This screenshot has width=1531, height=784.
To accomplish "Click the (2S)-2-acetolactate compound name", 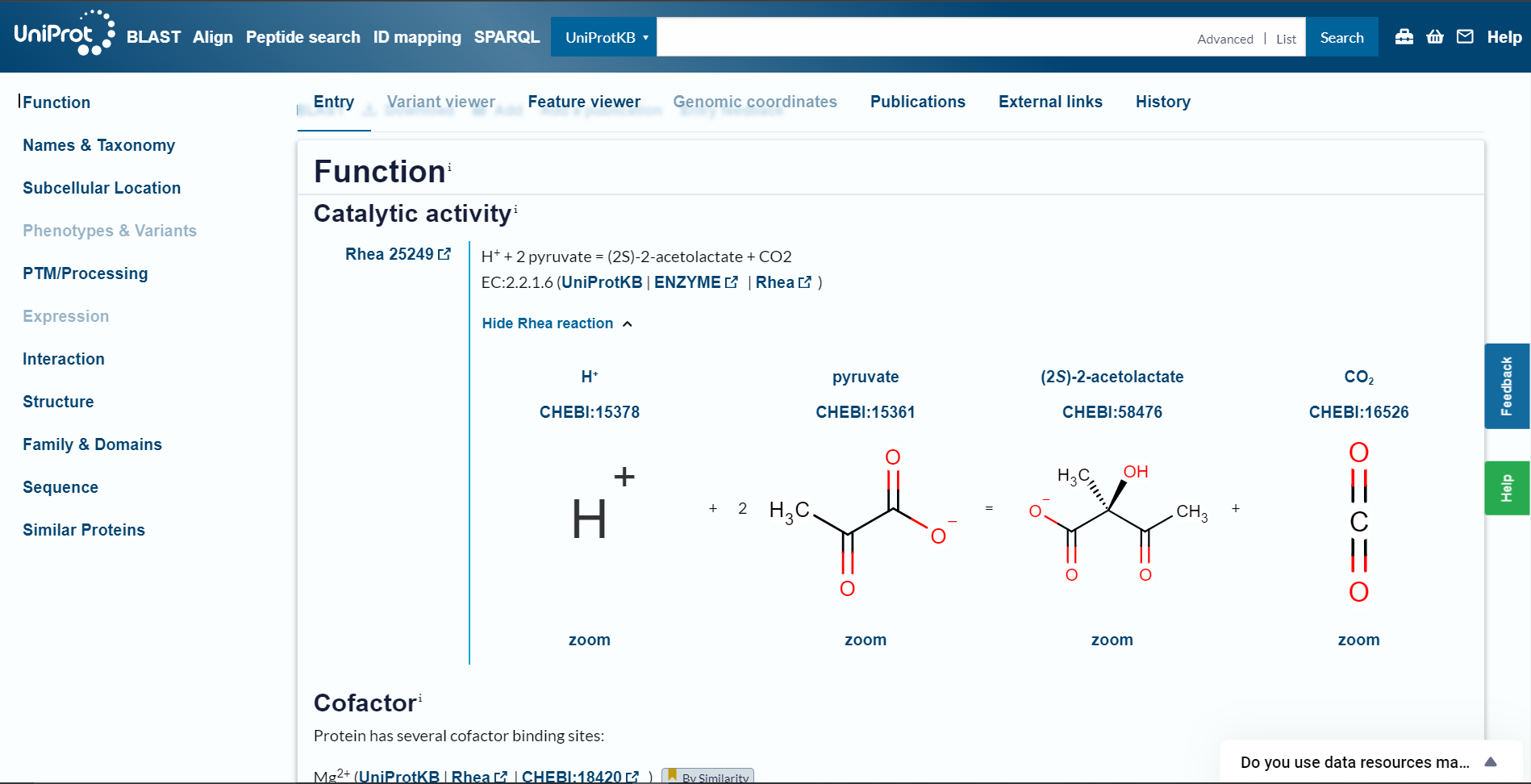I will tap(1112, 377).
